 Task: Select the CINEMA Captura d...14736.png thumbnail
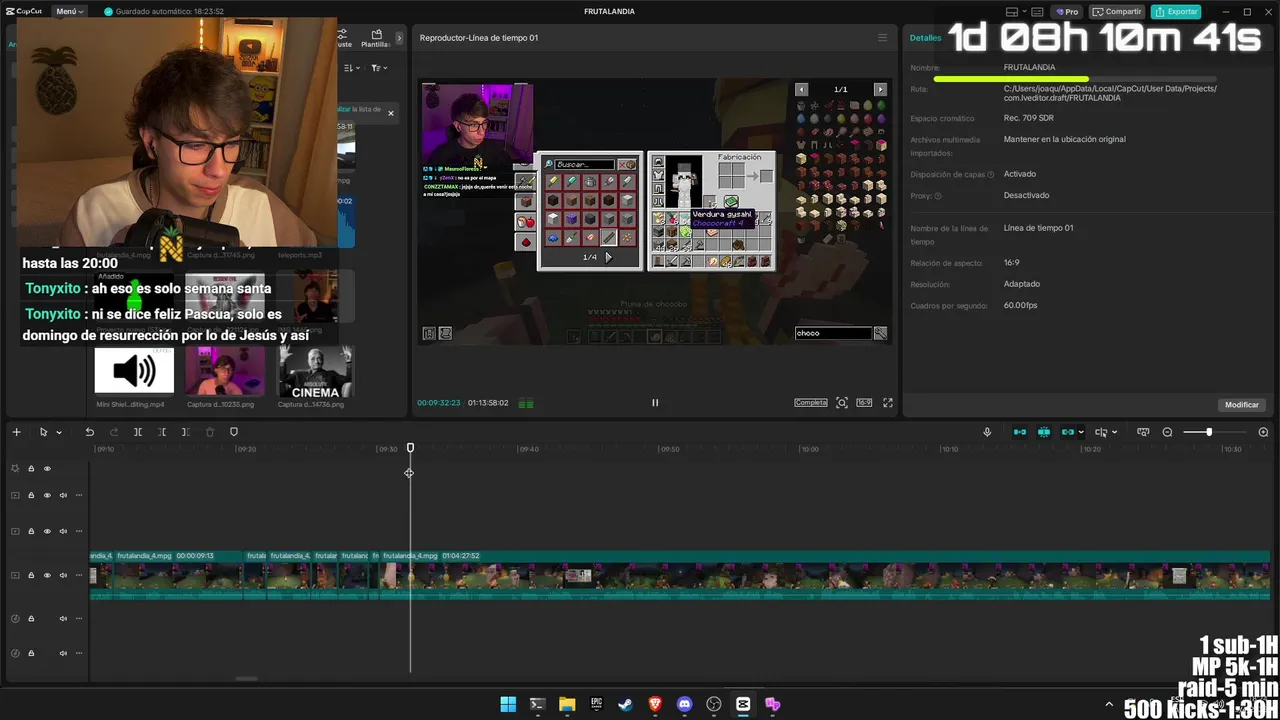click(315, 371)
